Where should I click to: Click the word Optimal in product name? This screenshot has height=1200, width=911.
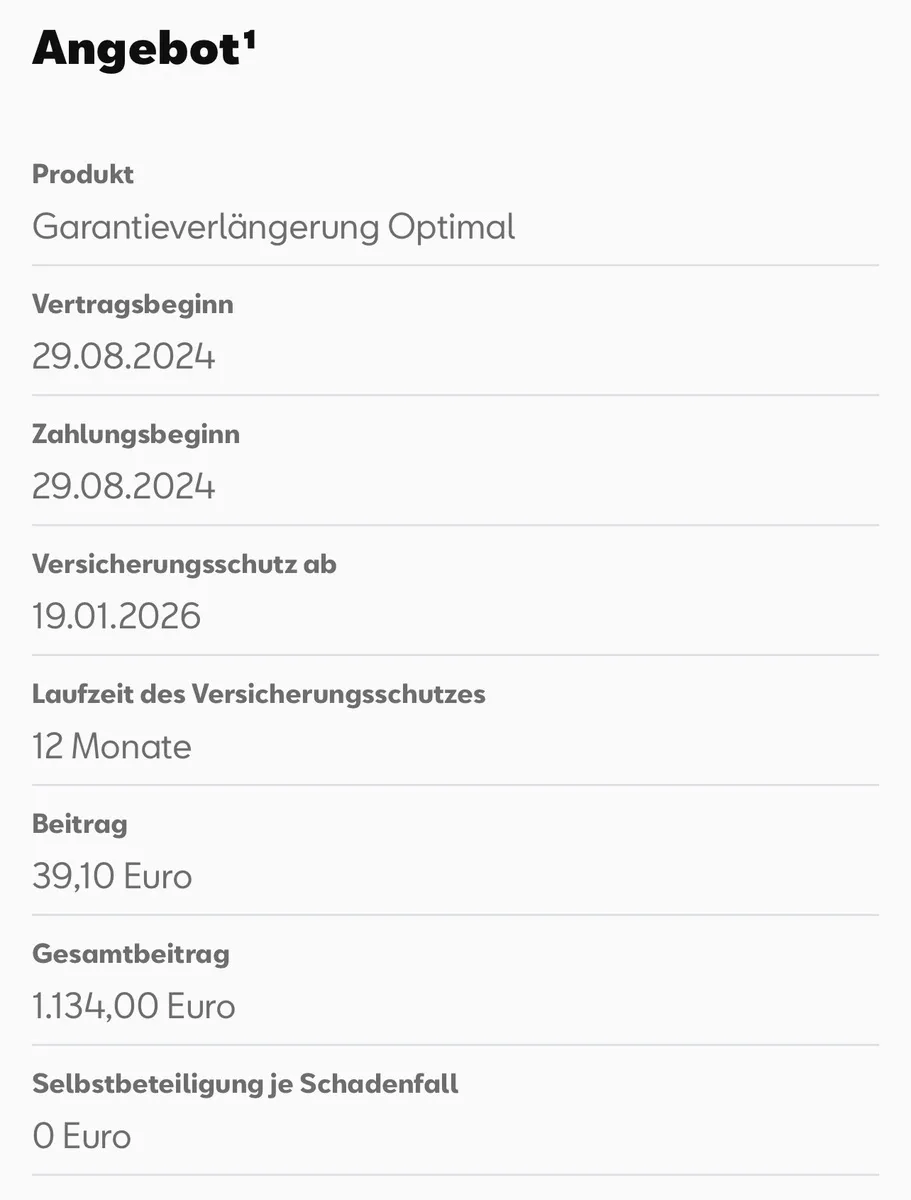tap(451, 227)
